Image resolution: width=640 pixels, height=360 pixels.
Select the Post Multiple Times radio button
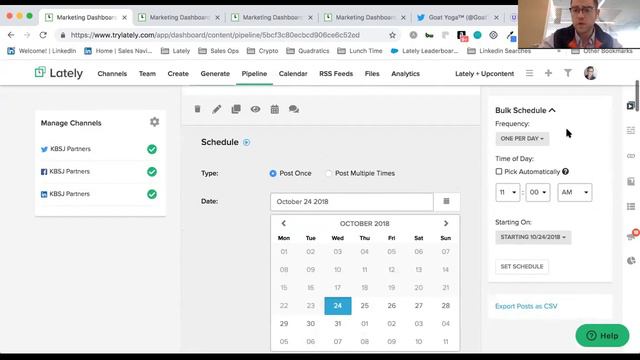coord(328,173)
